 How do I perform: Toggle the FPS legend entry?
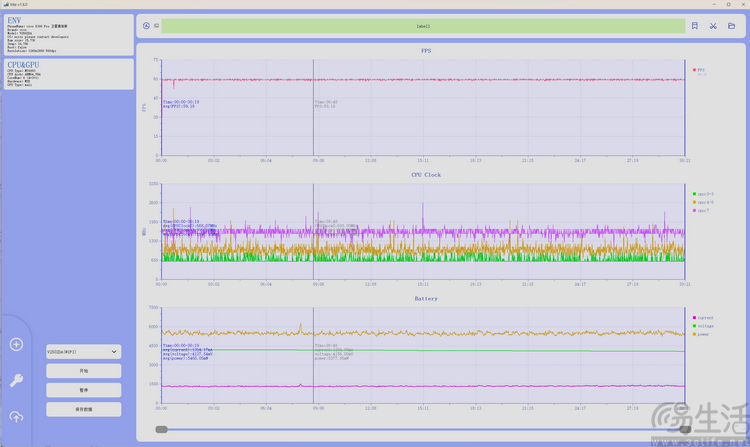[x=701, y=70]
